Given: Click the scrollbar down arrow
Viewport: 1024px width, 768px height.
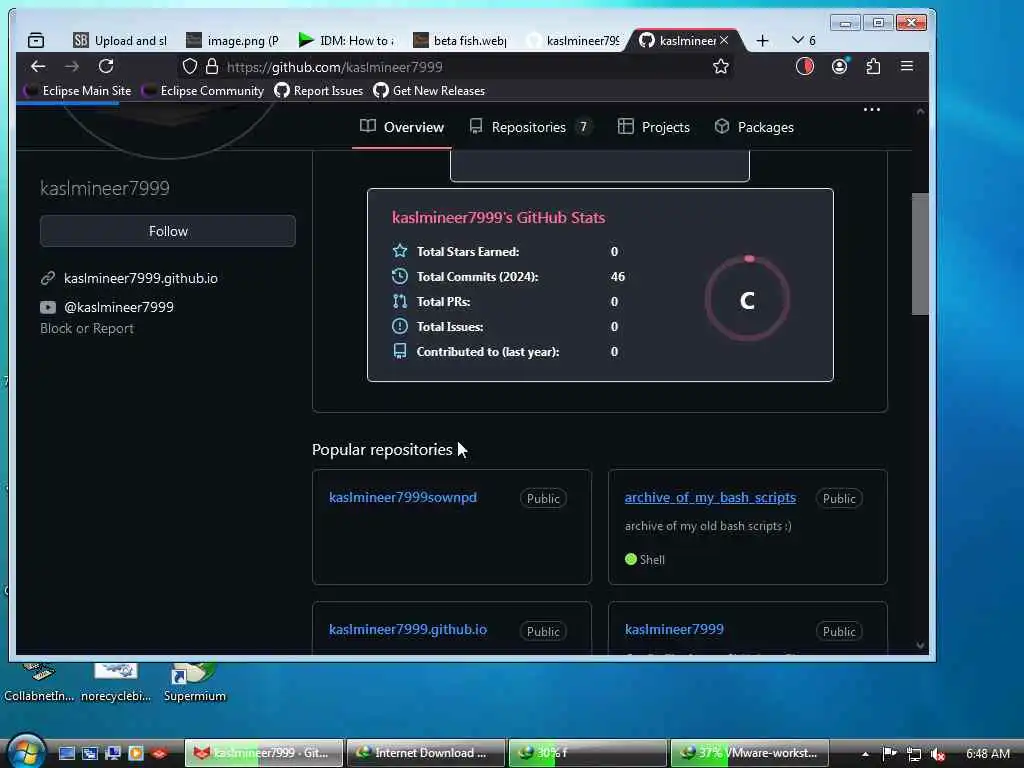Looking at the screenshot, I should 920,645.
